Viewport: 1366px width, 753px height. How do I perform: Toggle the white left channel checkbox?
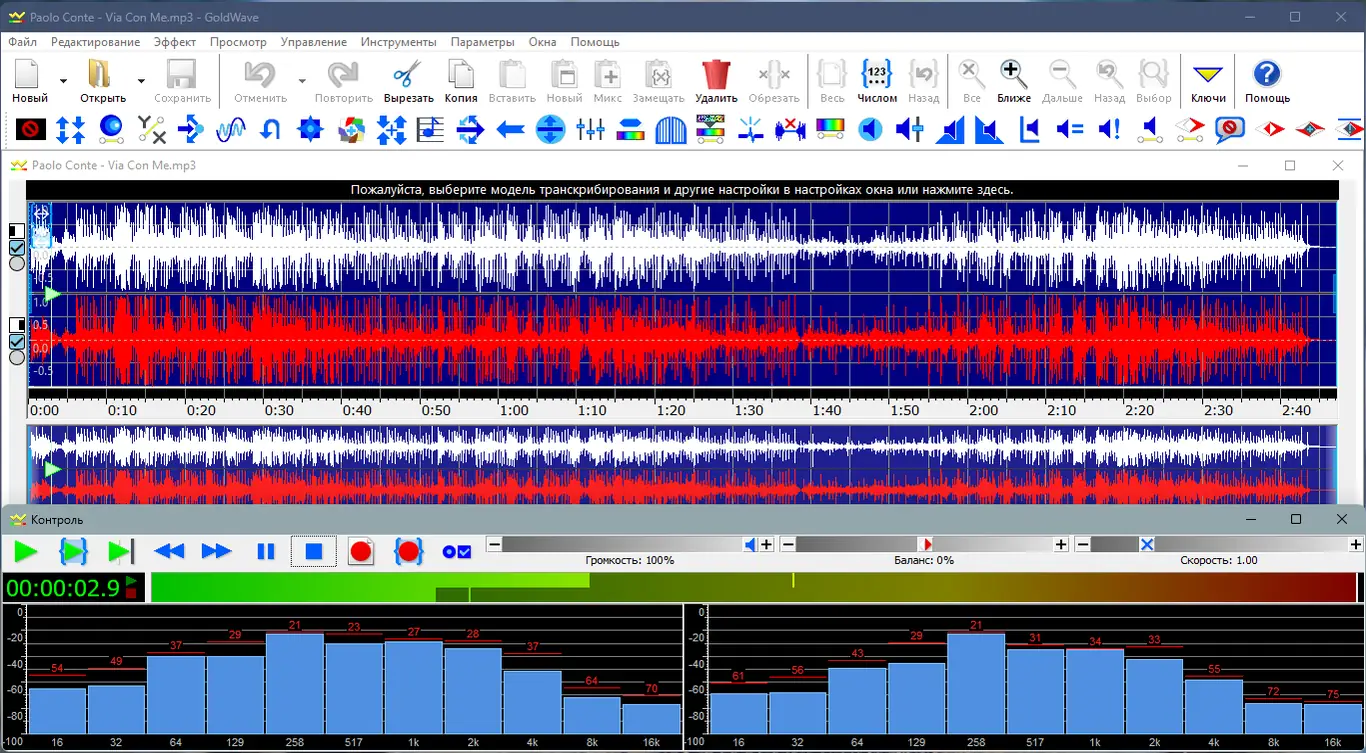(x=17, y=248)
